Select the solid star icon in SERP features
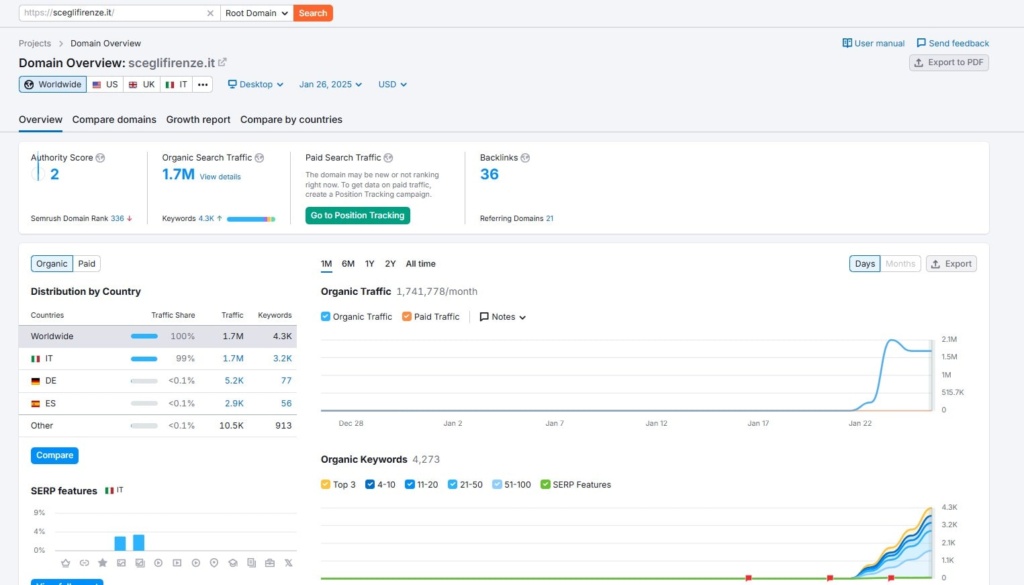This screenshot has width=1024, height=585. click(x=103, y=563)
